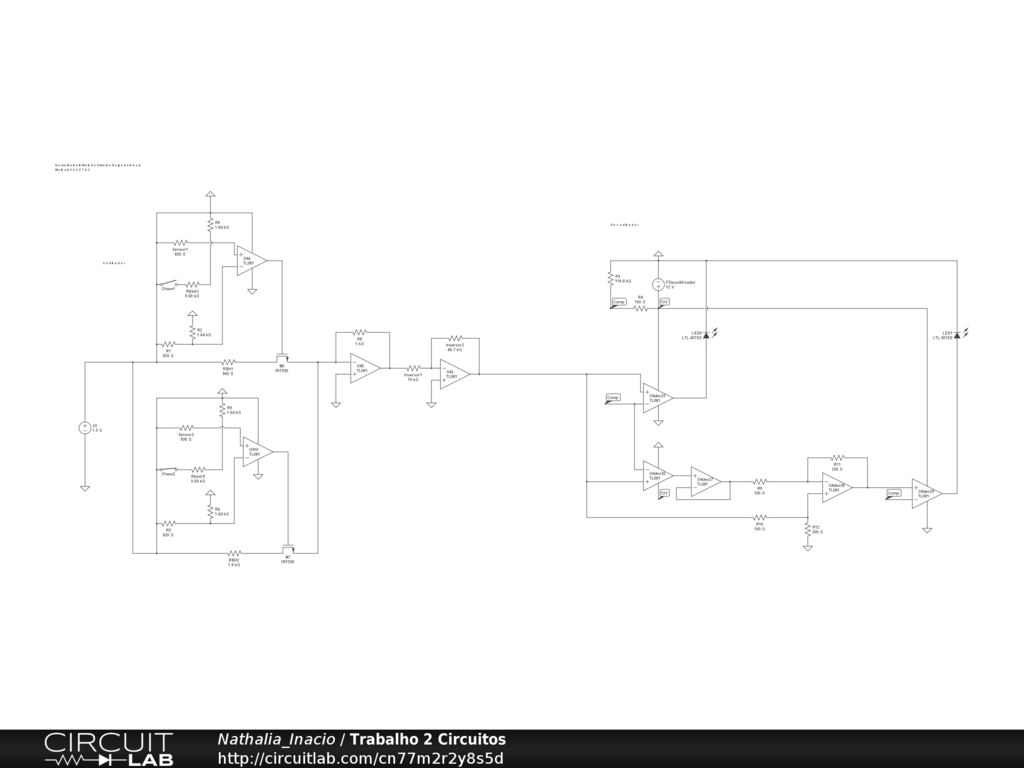Select the Inversor1 10 kΩ resistor
Image resolution: width=1024 pixels, height=768 pixels.
tap(413, 369)
